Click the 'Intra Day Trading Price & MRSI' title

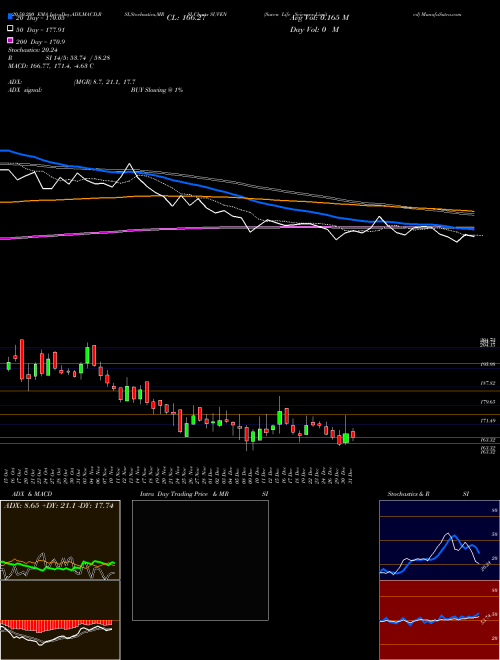pos(204,494)
